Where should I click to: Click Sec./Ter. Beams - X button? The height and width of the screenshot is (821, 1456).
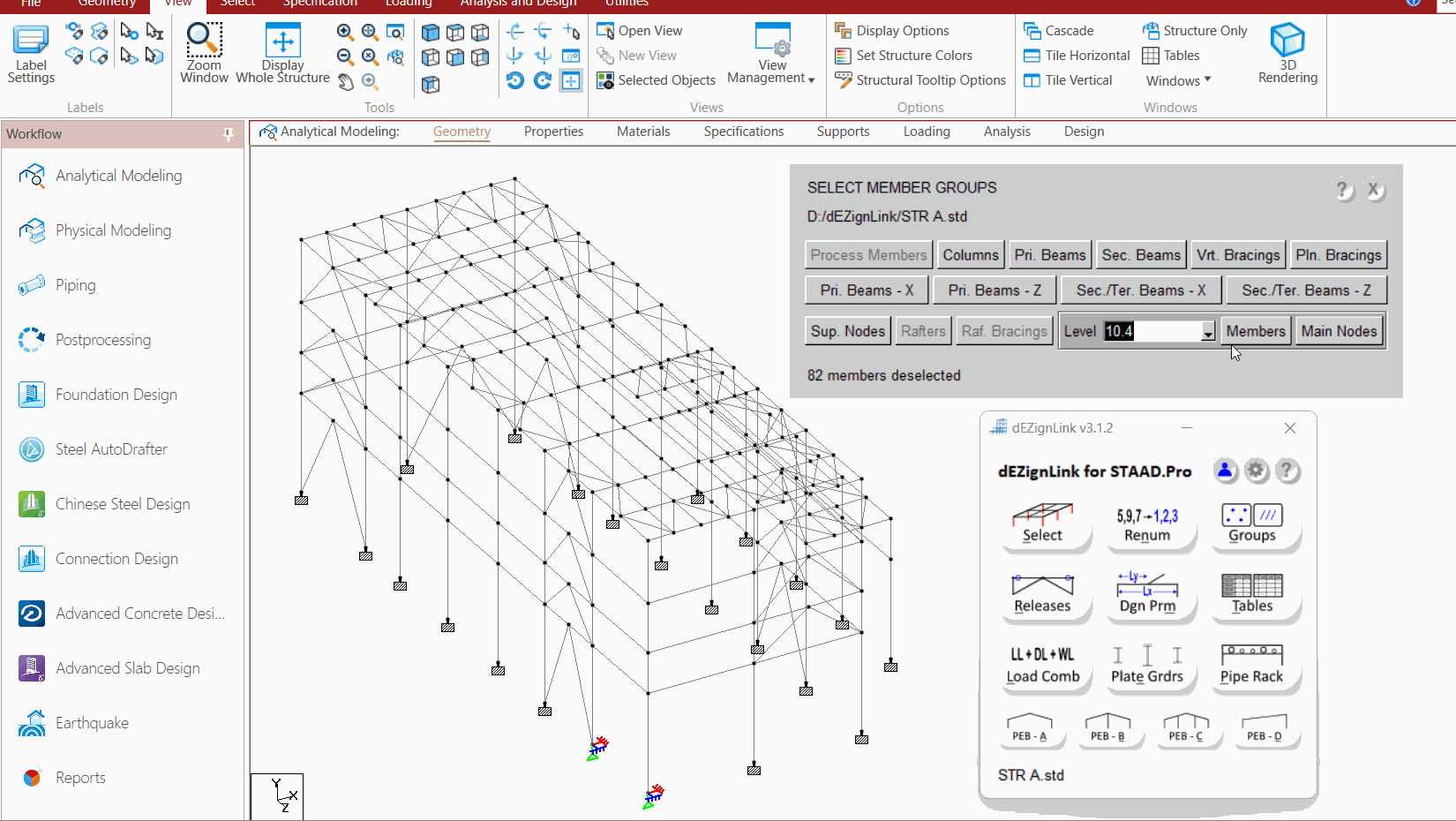(x=1141, y=290)
